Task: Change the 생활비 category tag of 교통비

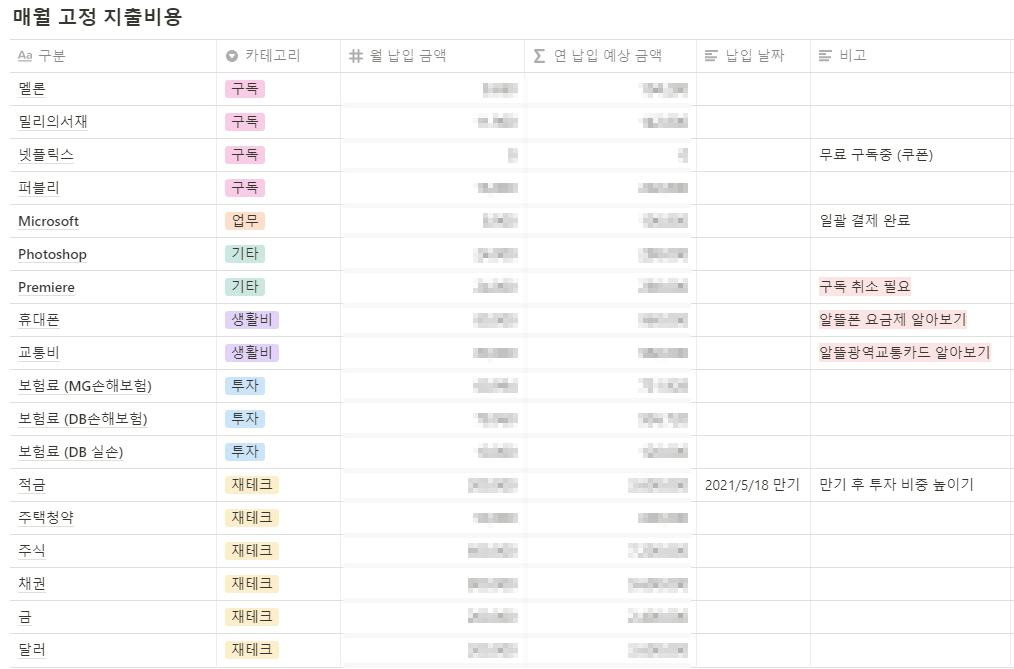Action: click(252, 352)
